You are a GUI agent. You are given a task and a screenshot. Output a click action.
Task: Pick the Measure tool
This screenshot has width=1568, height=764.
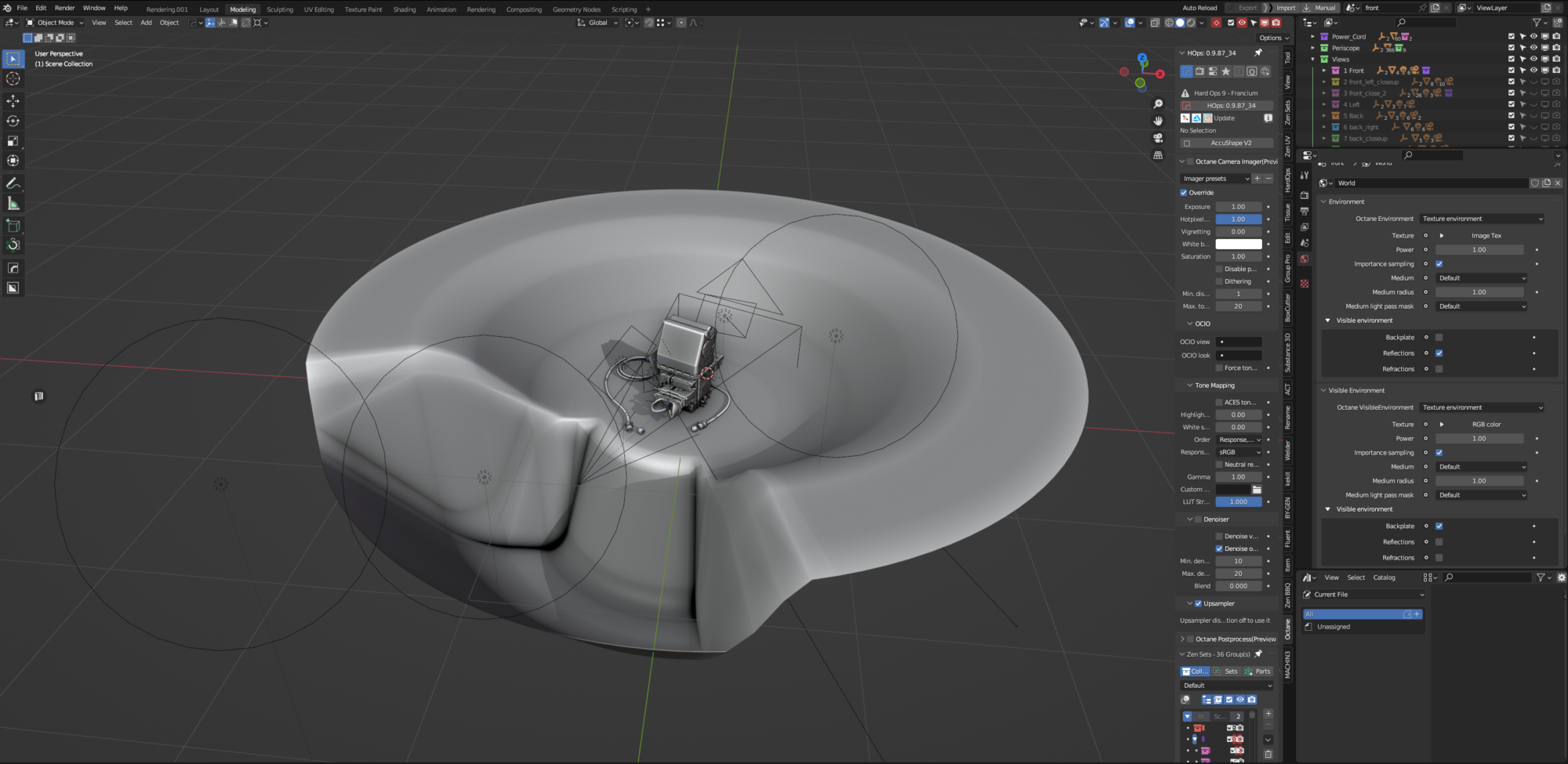[13, 202]
